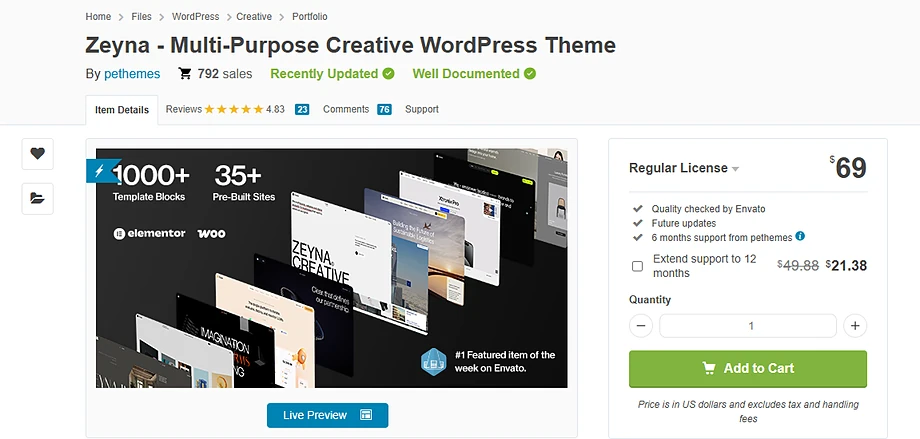Viewport: 920px width, 439px height.
Task: Click the info icon next to support
Action: click(x=800, y=237)
